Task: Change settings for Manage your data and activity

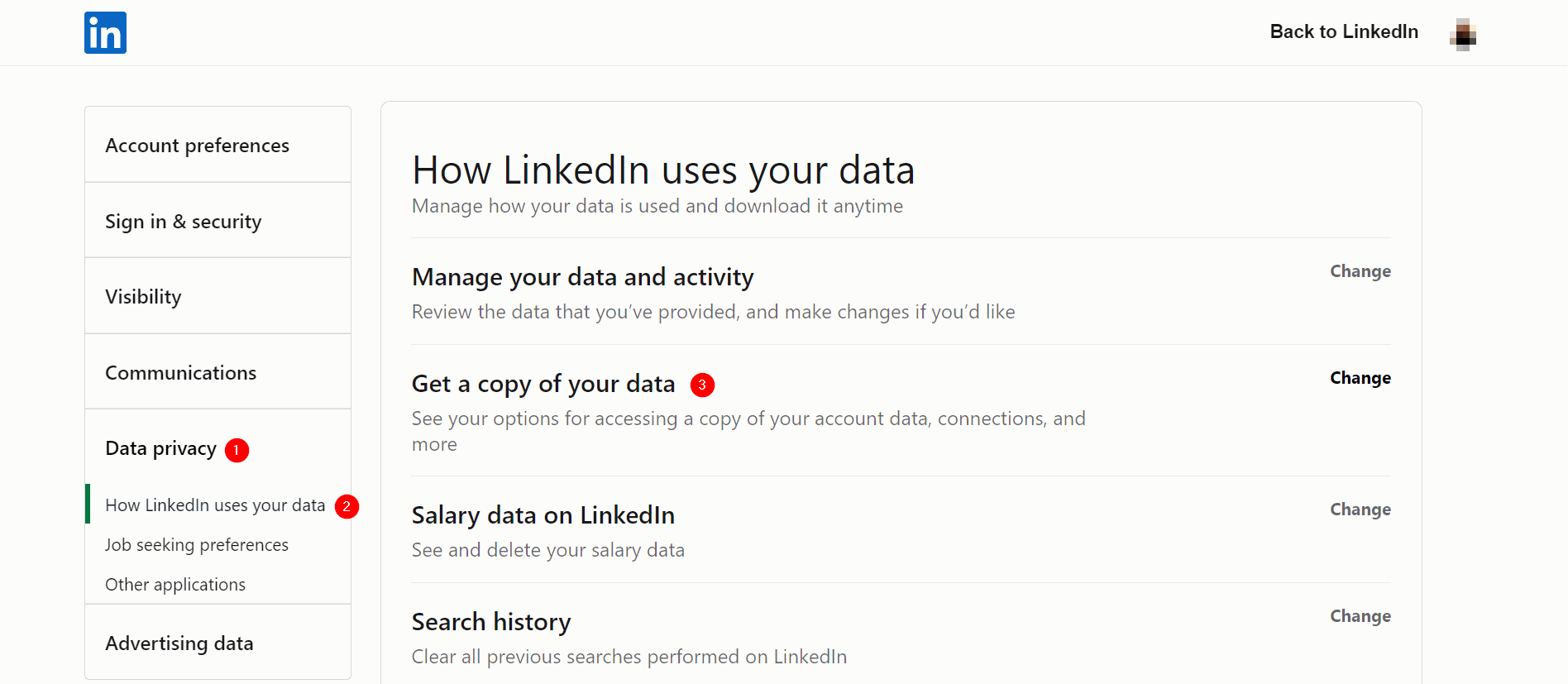Action: pyautogui.click(x=1360, y=271)
